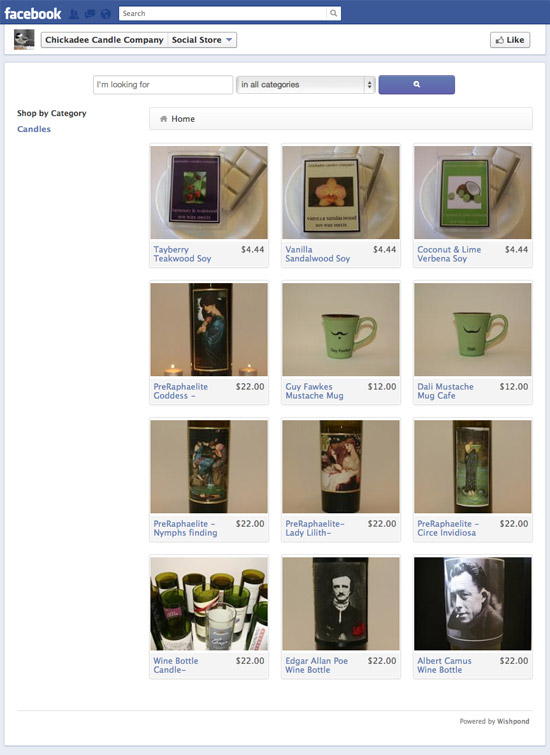Open Tayberry Teakwood Soy product link

pos(183,254)
